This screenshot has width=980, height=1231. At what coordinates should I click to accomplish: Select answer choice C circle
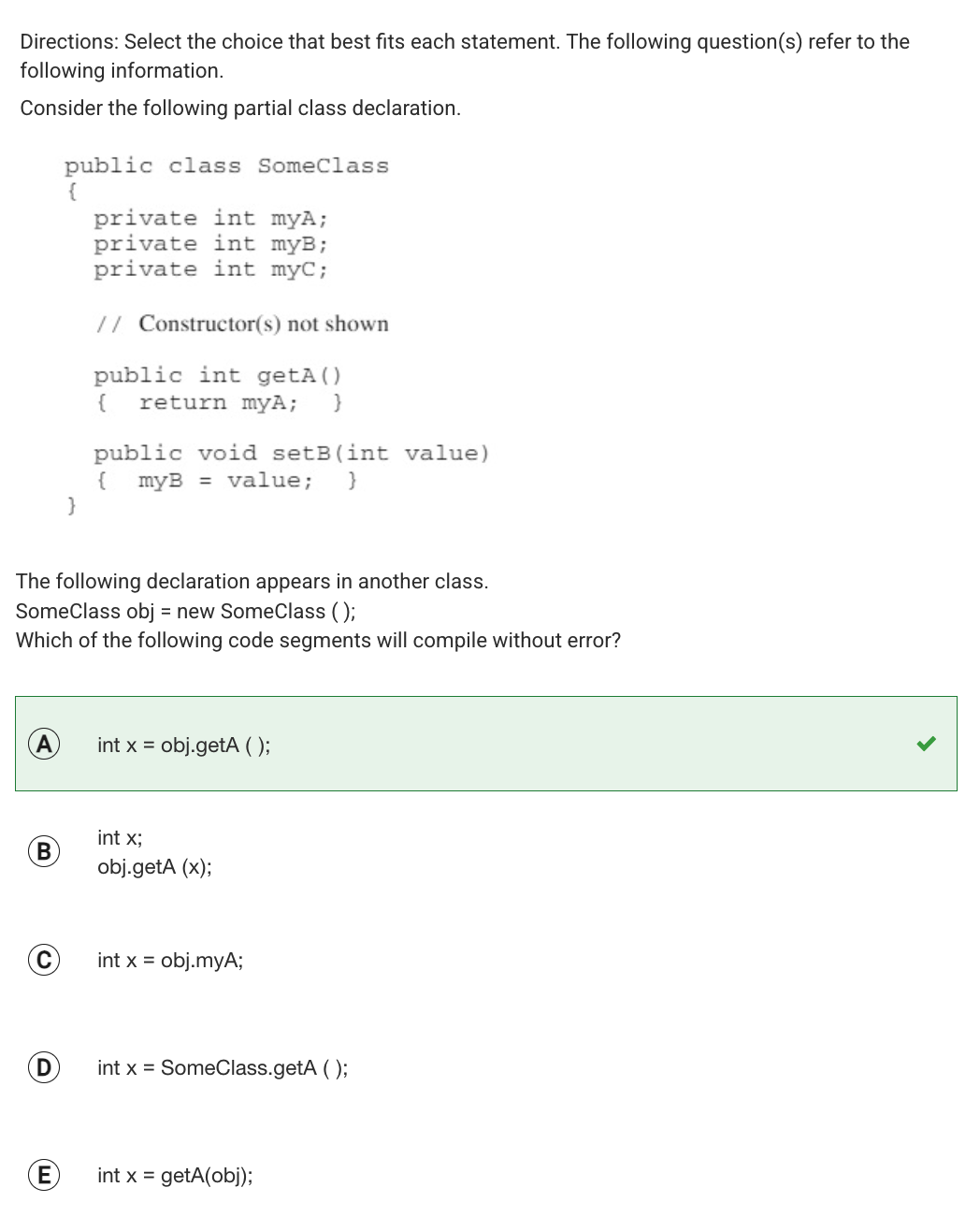[43, 960]
